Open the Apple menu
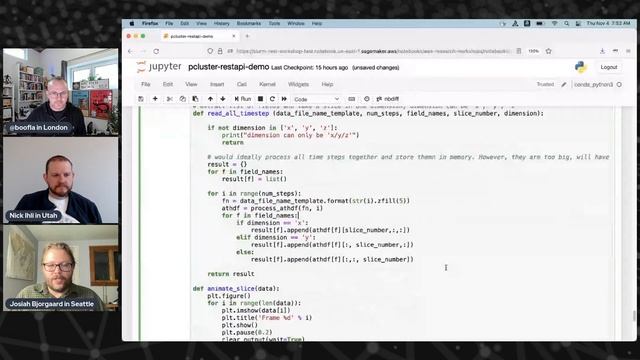 pyautogui.click(x=132, y=23)
